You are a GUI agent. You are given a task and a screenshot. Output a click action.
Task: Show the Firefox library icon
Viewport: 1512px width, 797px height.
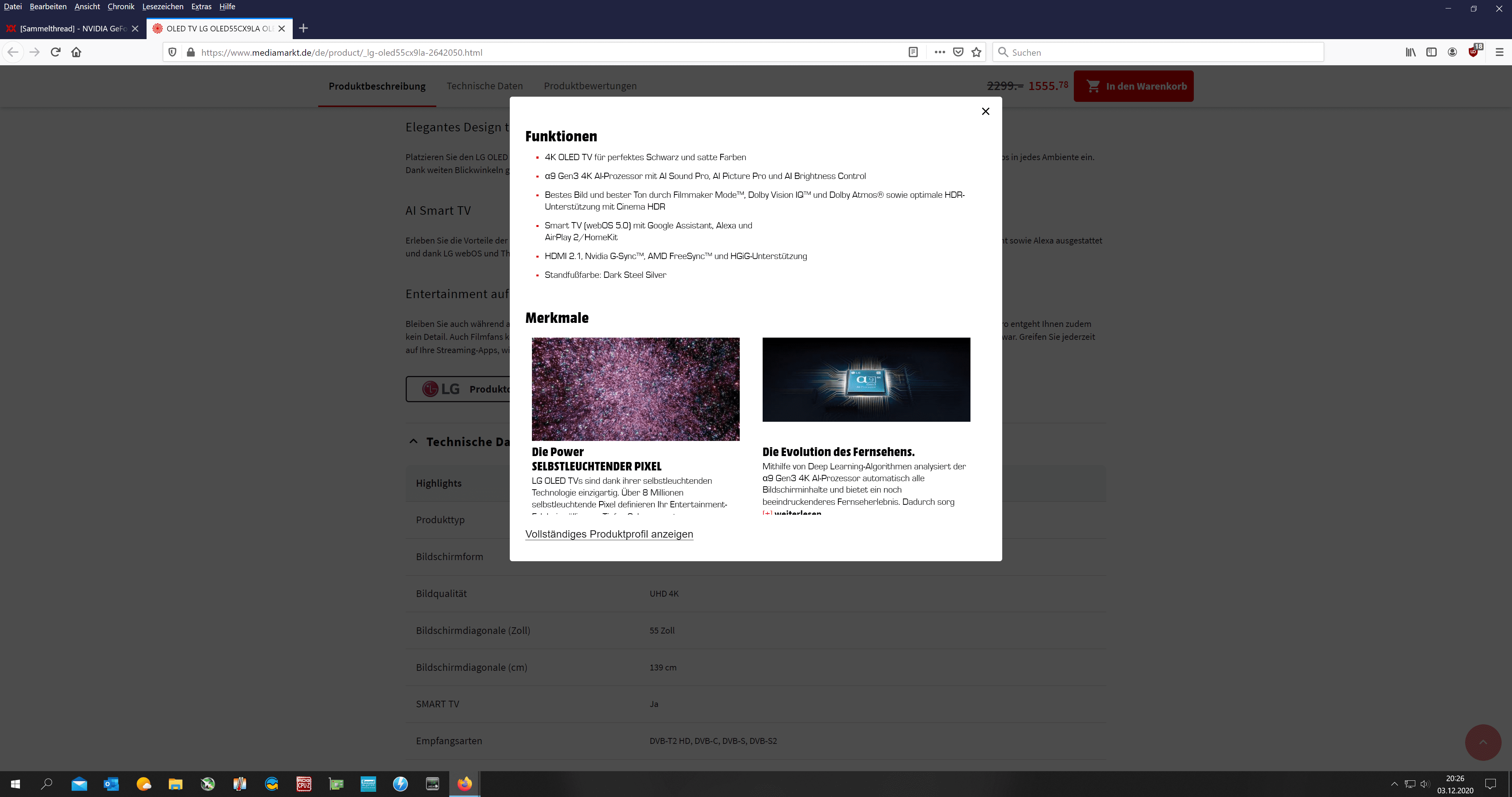[x=1410, y=52]
